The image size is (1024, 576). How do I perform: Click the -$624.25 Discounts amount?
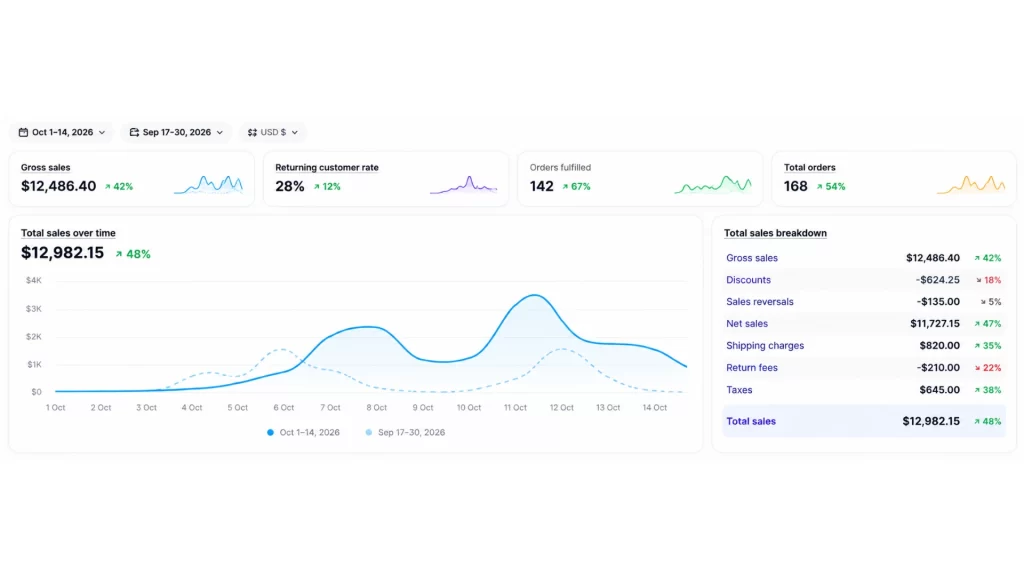[937, 280]
